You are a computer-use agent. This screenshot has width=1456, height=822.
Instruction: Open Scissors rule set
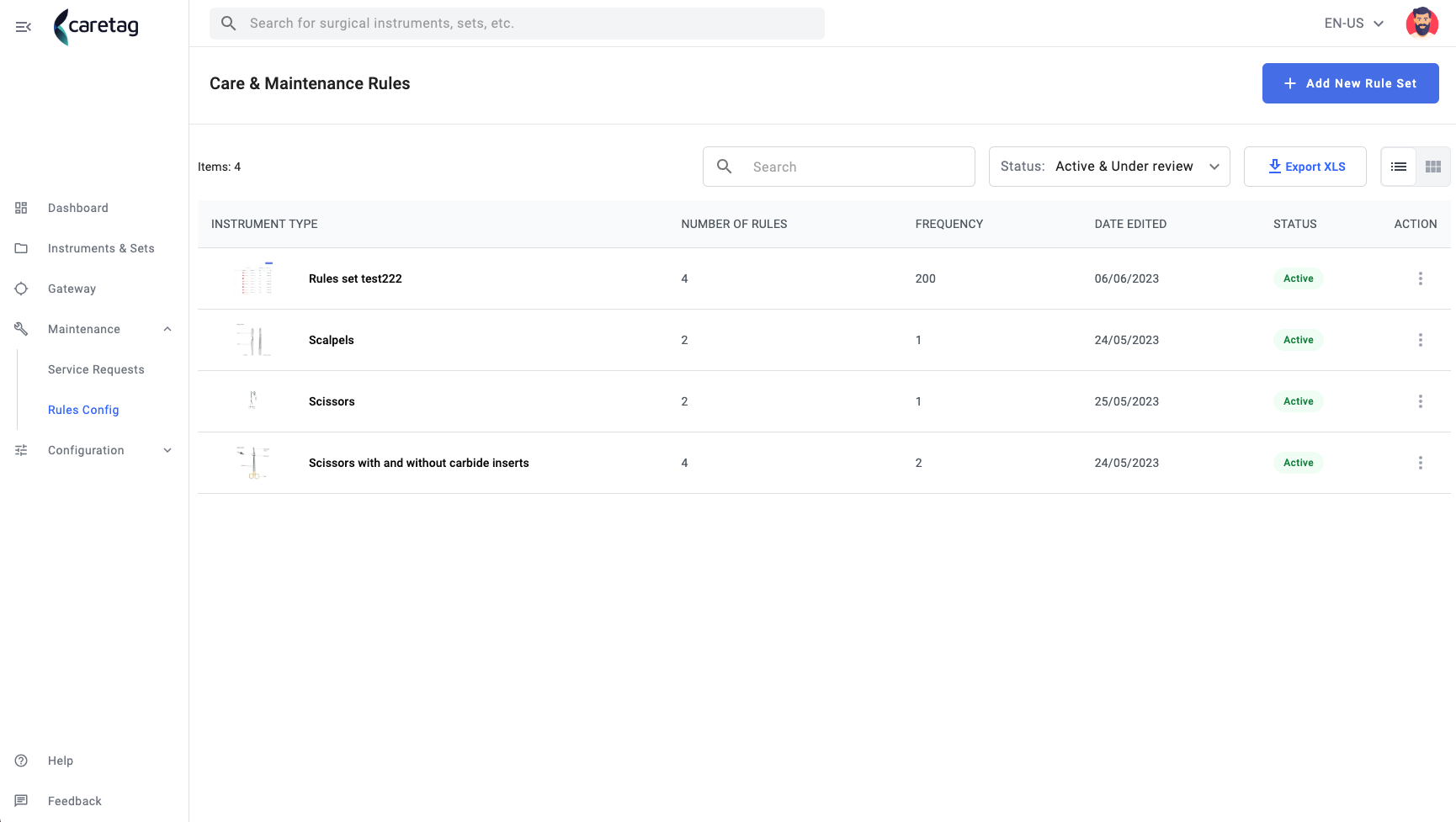point(332,401)
